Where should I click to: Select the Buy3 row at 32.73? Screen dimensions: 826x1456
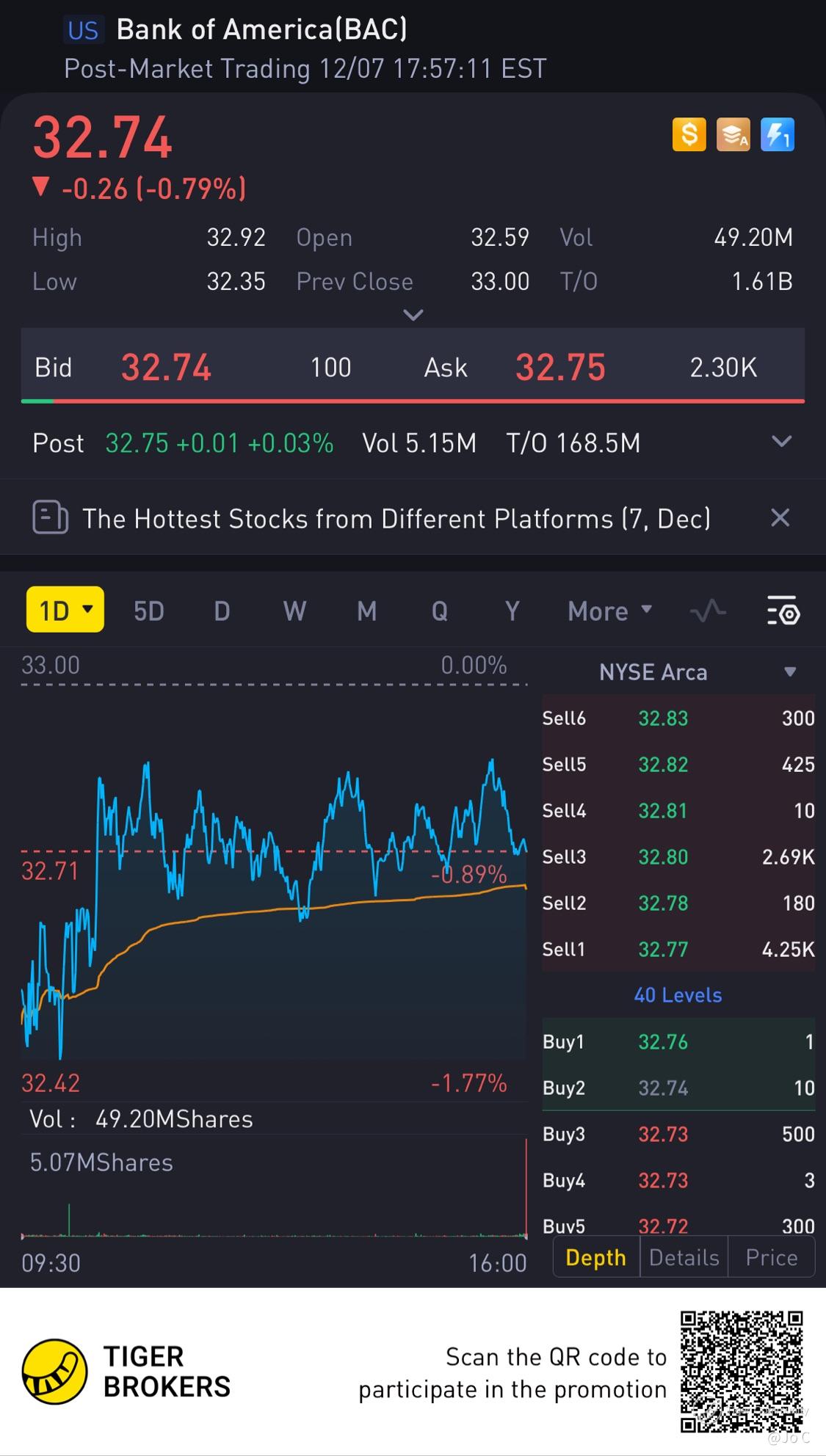[x=678, y=1134]
